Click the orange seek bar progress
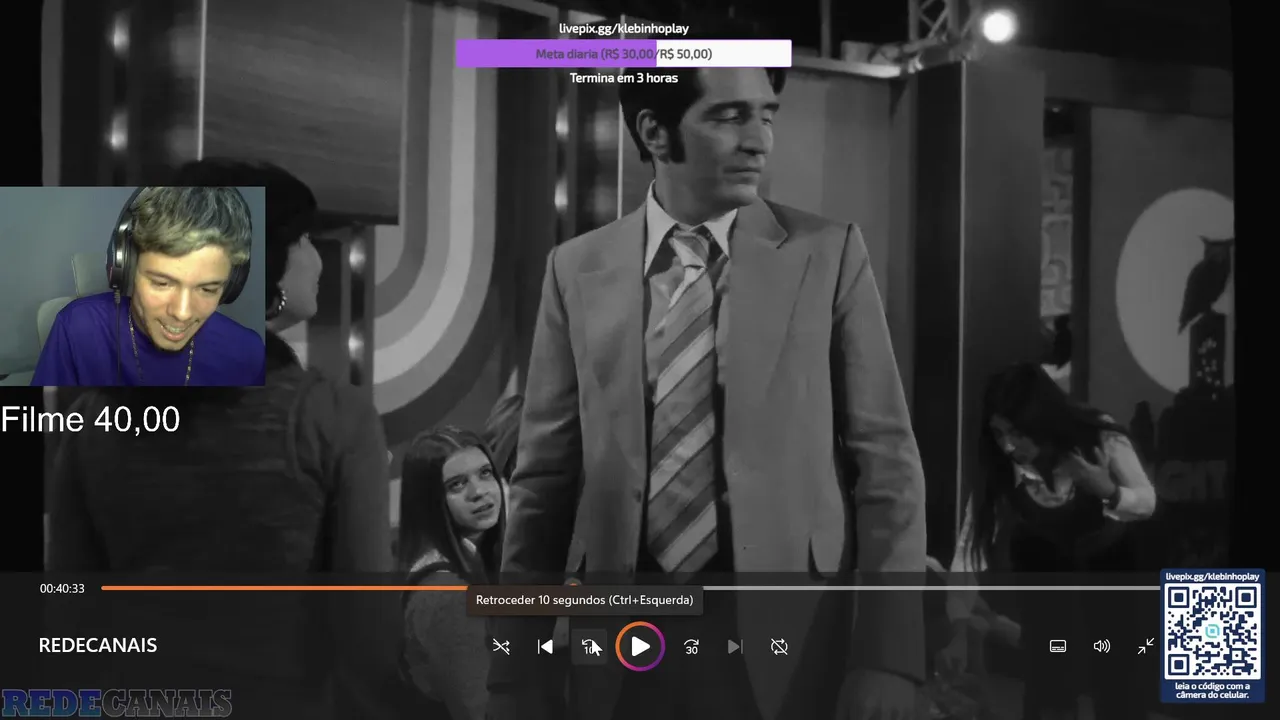Viewport: 1280px width, 720px height. click(336, 588)
